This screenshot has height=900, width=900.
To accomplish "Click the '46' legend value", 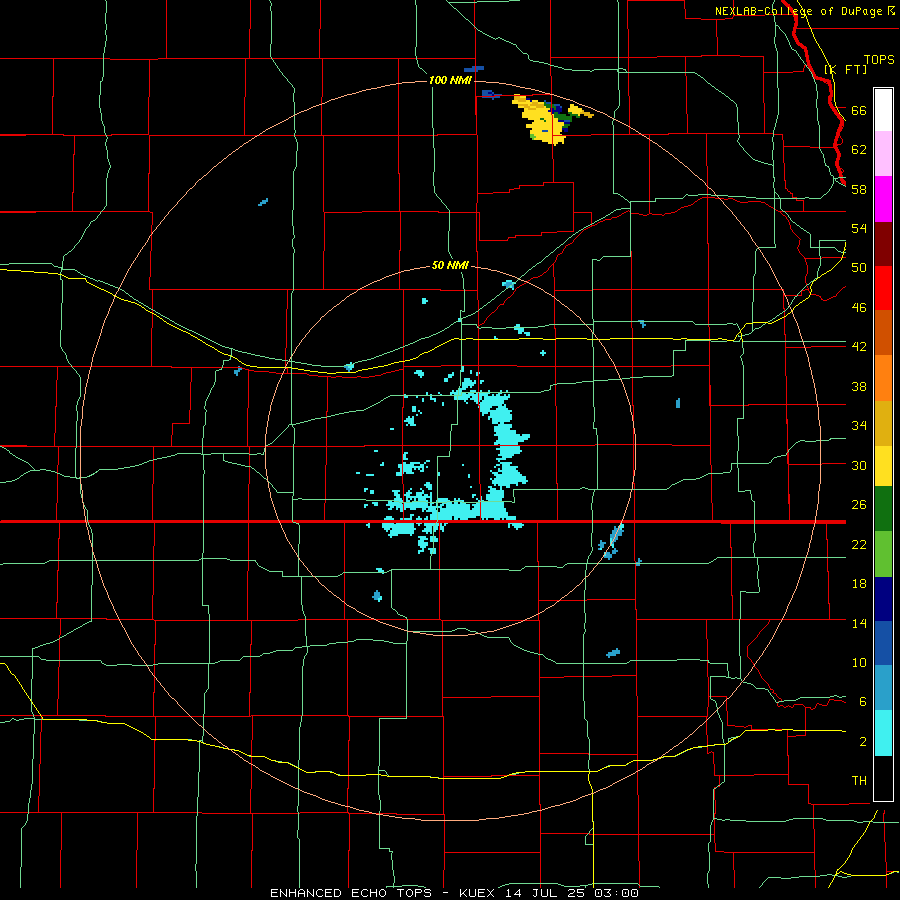I will tap(859, 308).
